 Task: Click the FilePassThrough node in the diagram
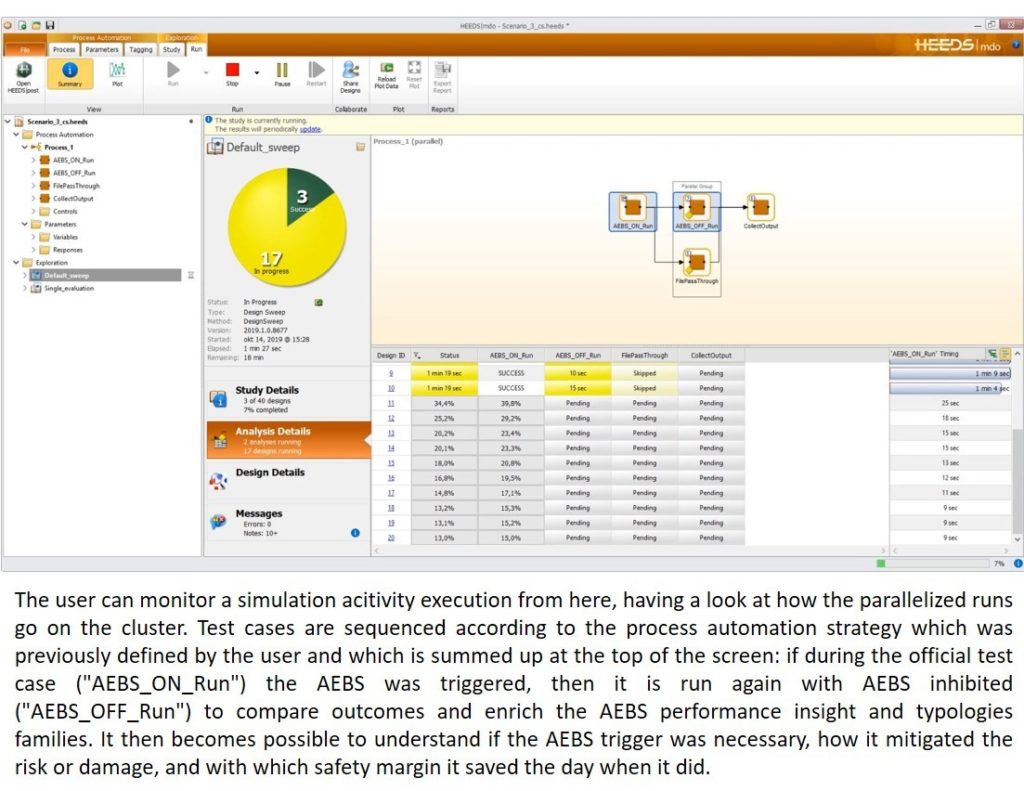click(696, 264)
